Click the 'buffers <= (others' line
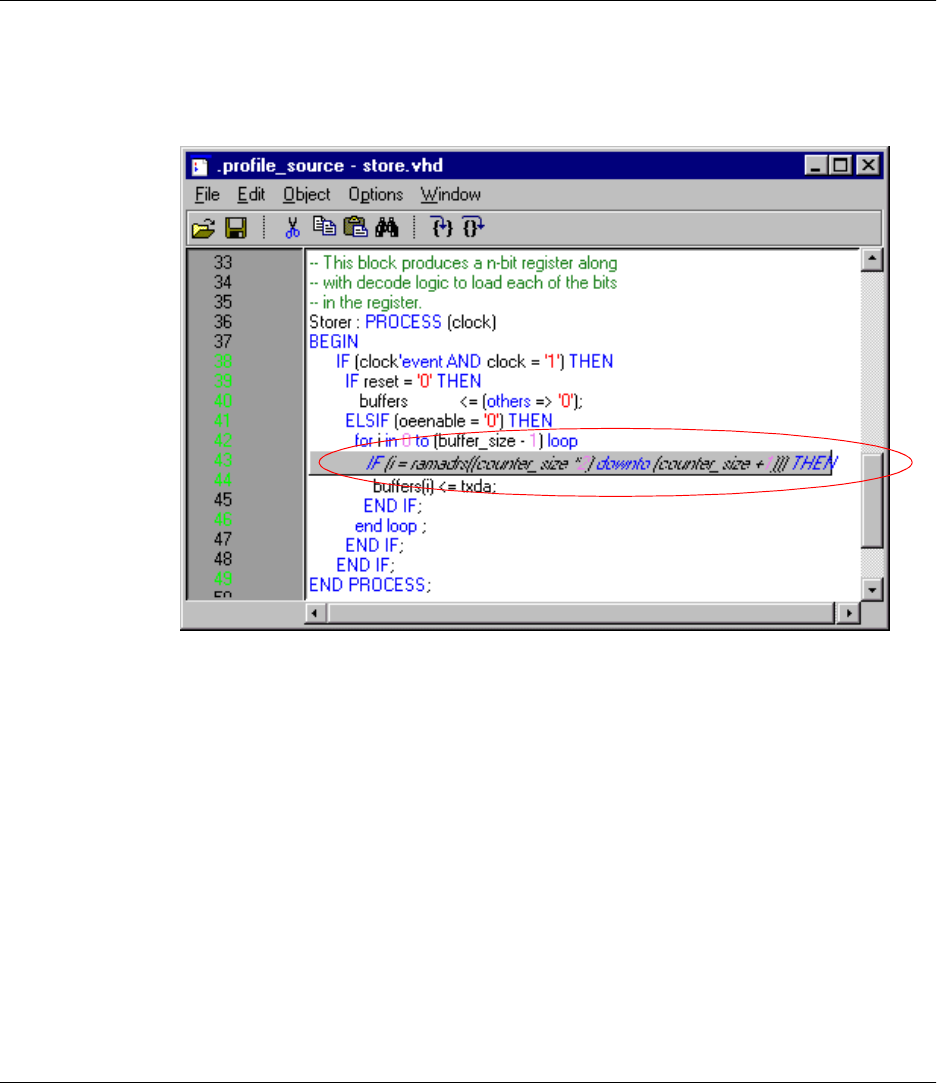 point(471,401)
